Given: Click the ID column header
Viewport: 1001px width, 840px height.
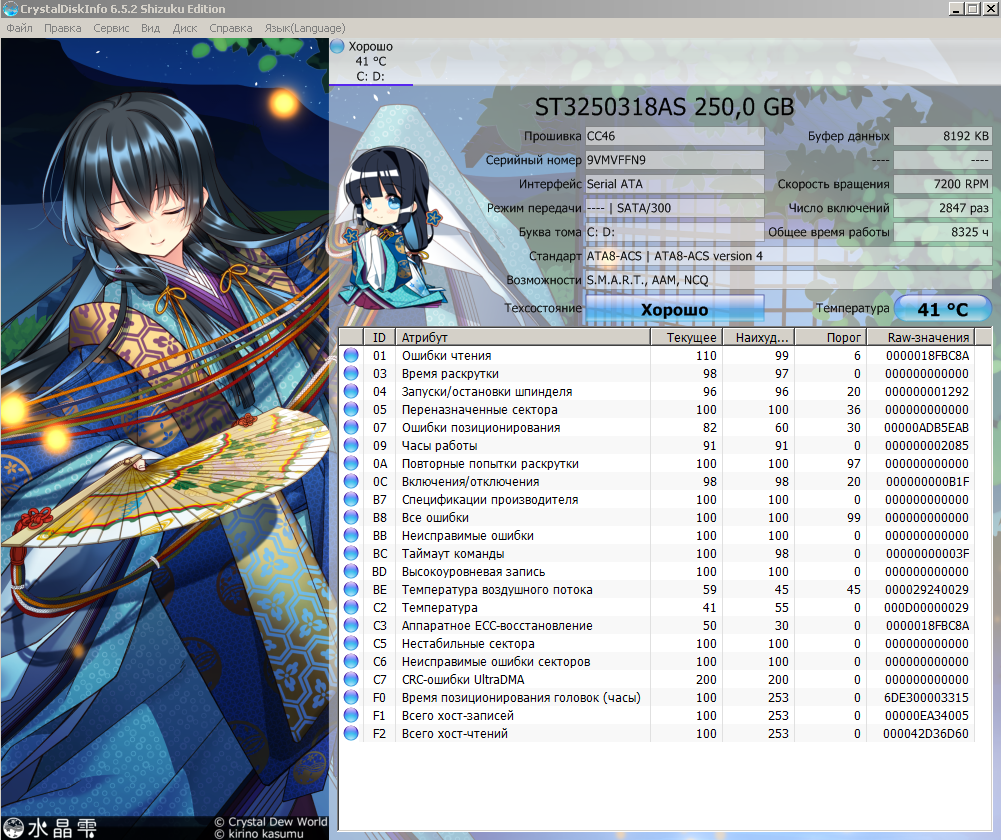Looking at the screenshot, I should point(379,337).
